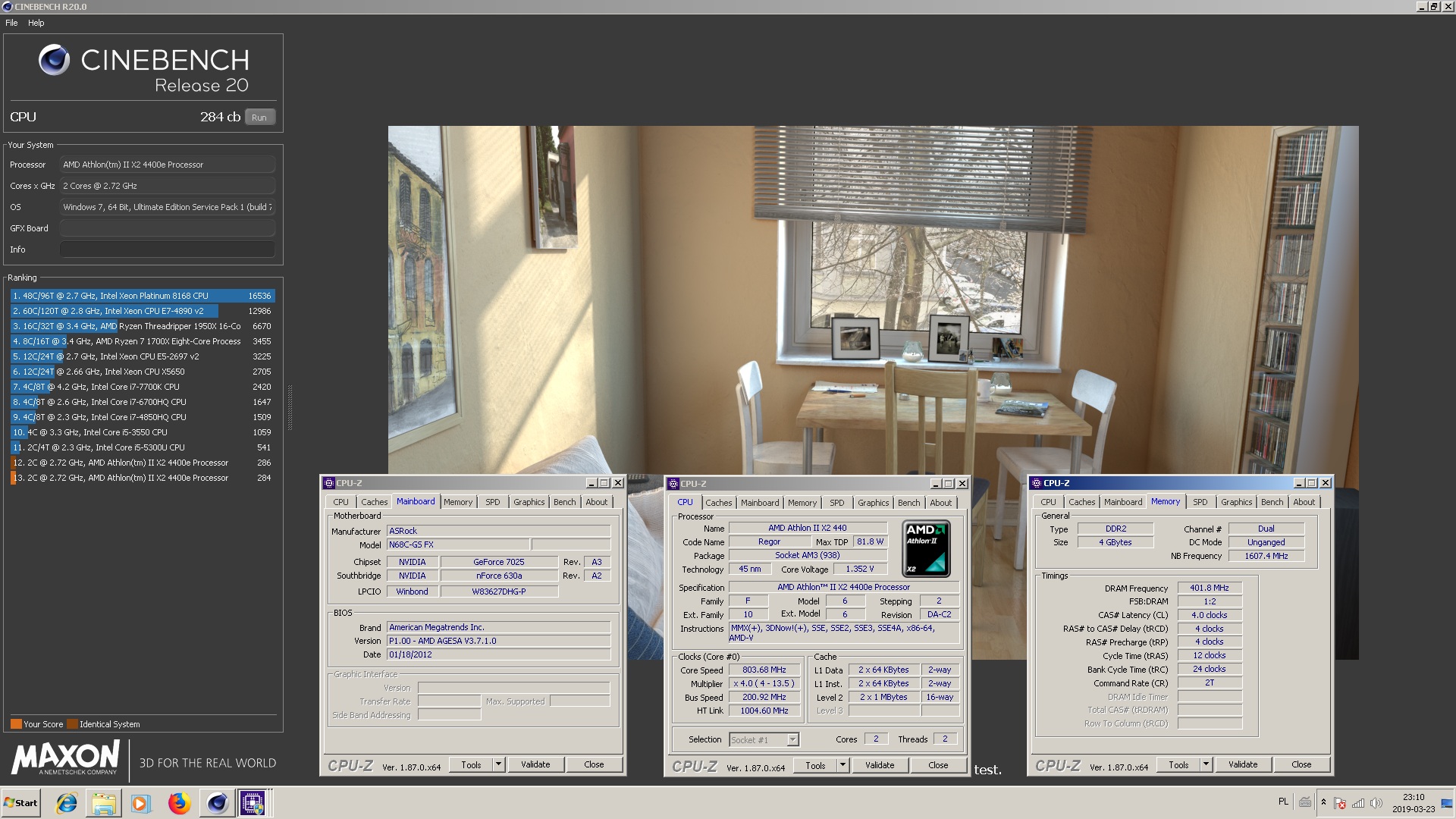Click the Info input field
The width and height of the screenshot is (1456, 819).
(x=167, y=249)
